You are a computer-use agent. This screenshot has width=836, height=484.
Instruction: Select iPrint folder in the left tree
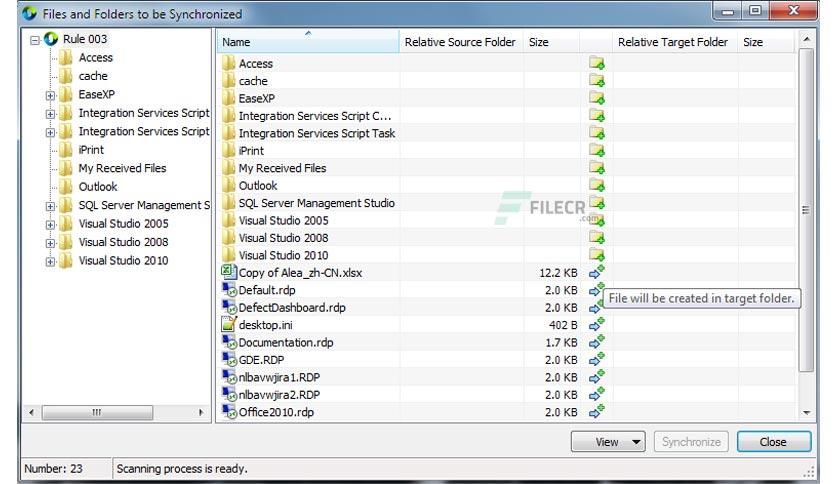point(91,150)
